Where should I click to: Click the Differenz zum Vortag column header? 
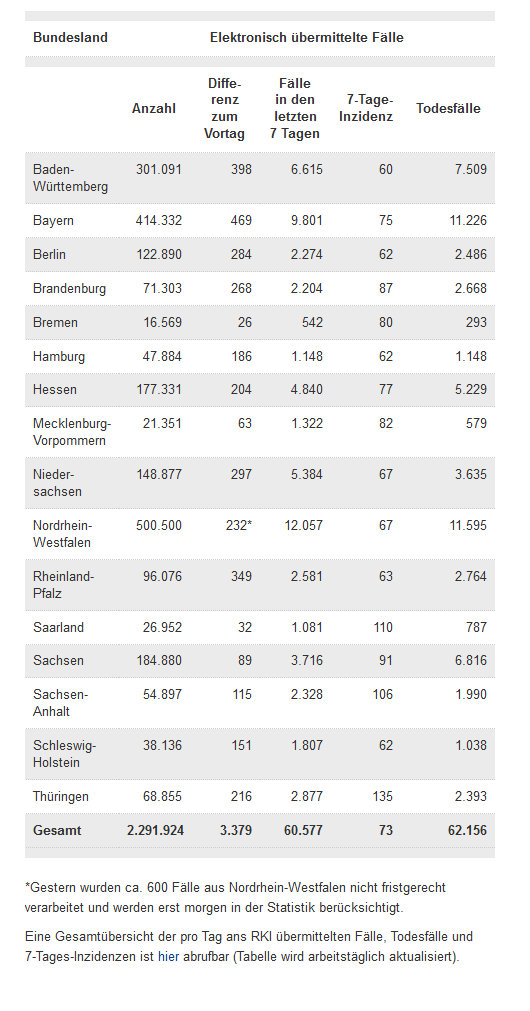(224, 108)
